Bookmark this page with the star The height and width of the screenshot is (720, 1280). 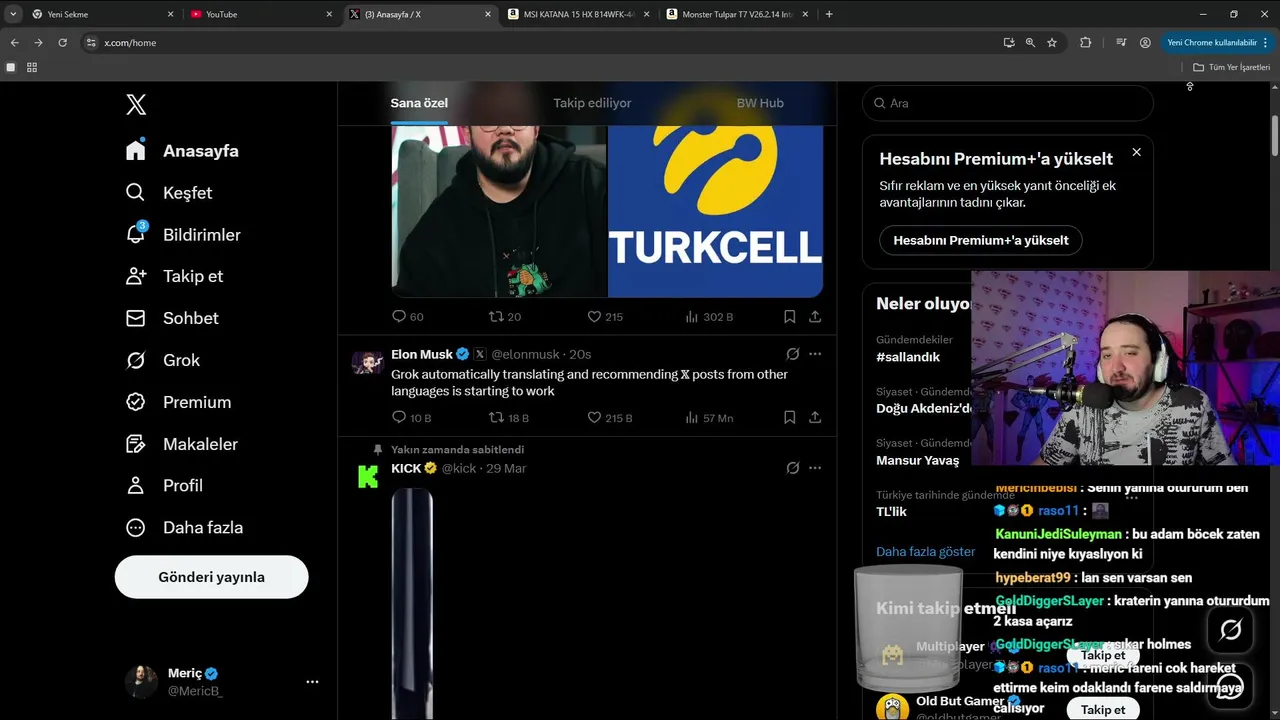1052,43
